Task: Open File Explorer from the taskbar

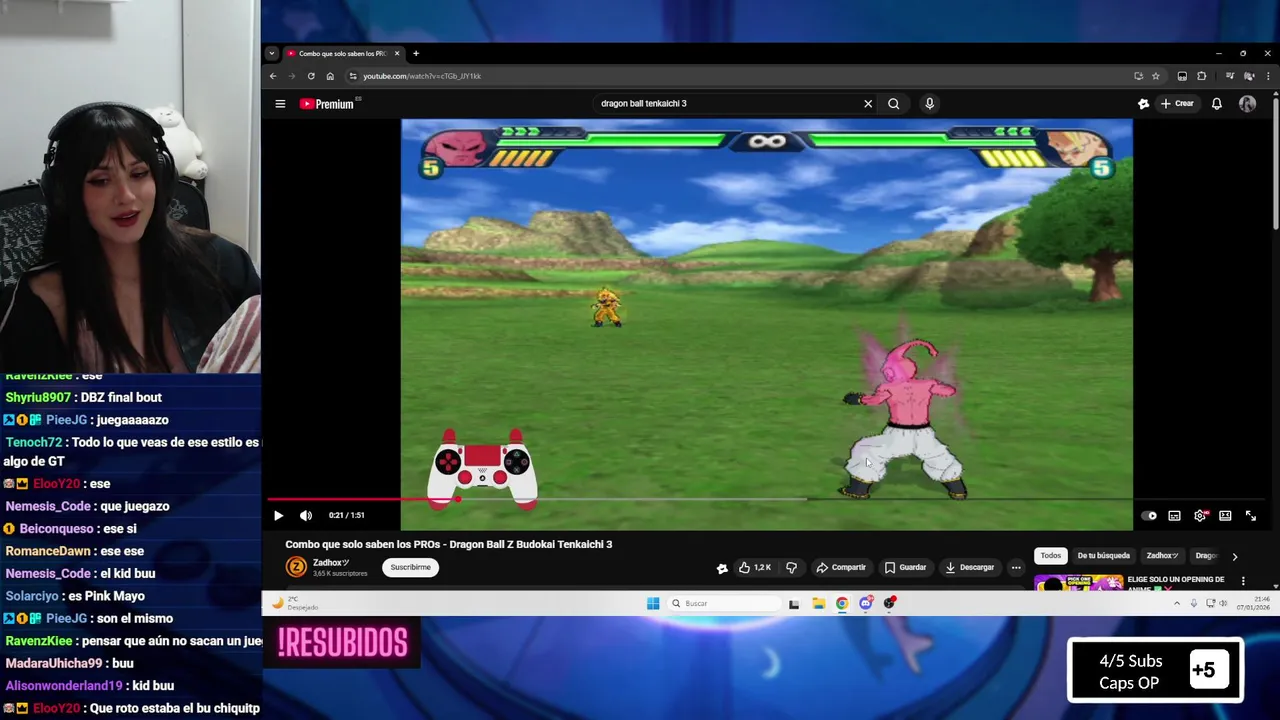Action: click(818, 603)
